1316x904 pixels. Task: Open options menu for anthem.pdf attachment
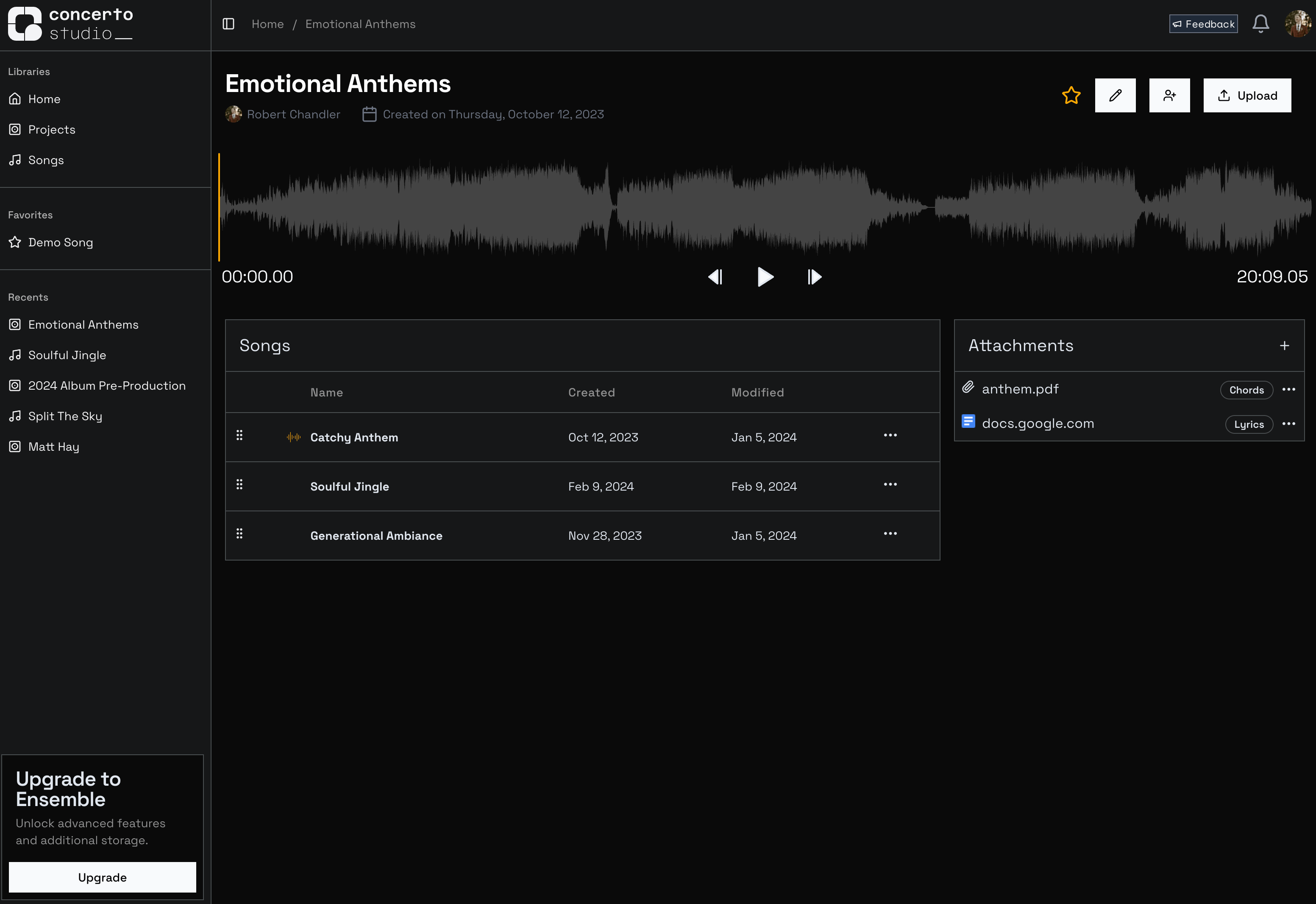1289,389
